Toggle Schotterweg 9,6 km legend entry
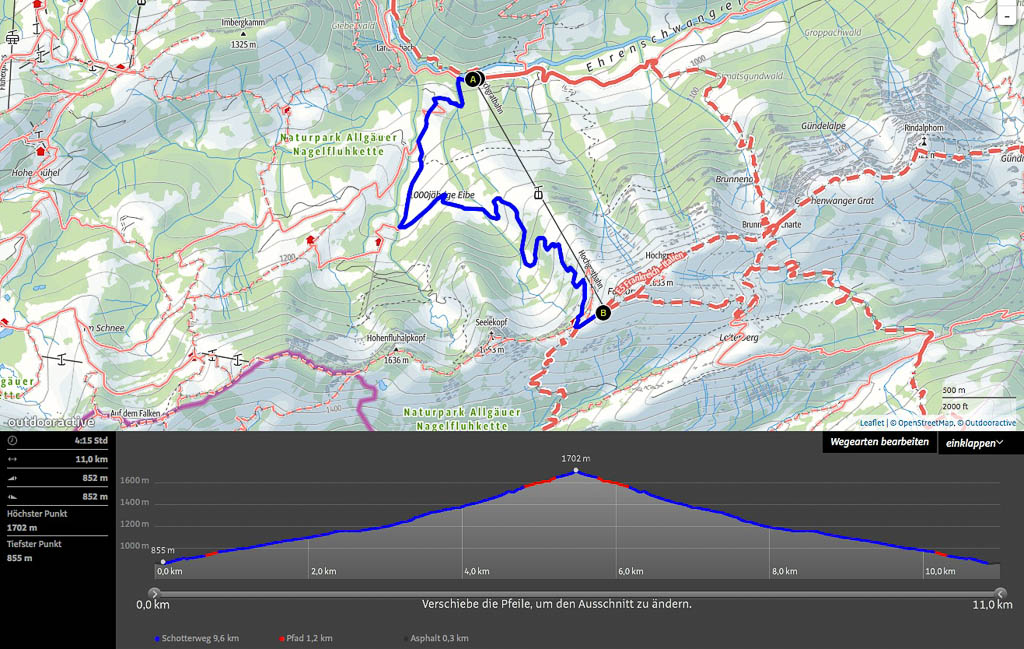 (196, 638)
